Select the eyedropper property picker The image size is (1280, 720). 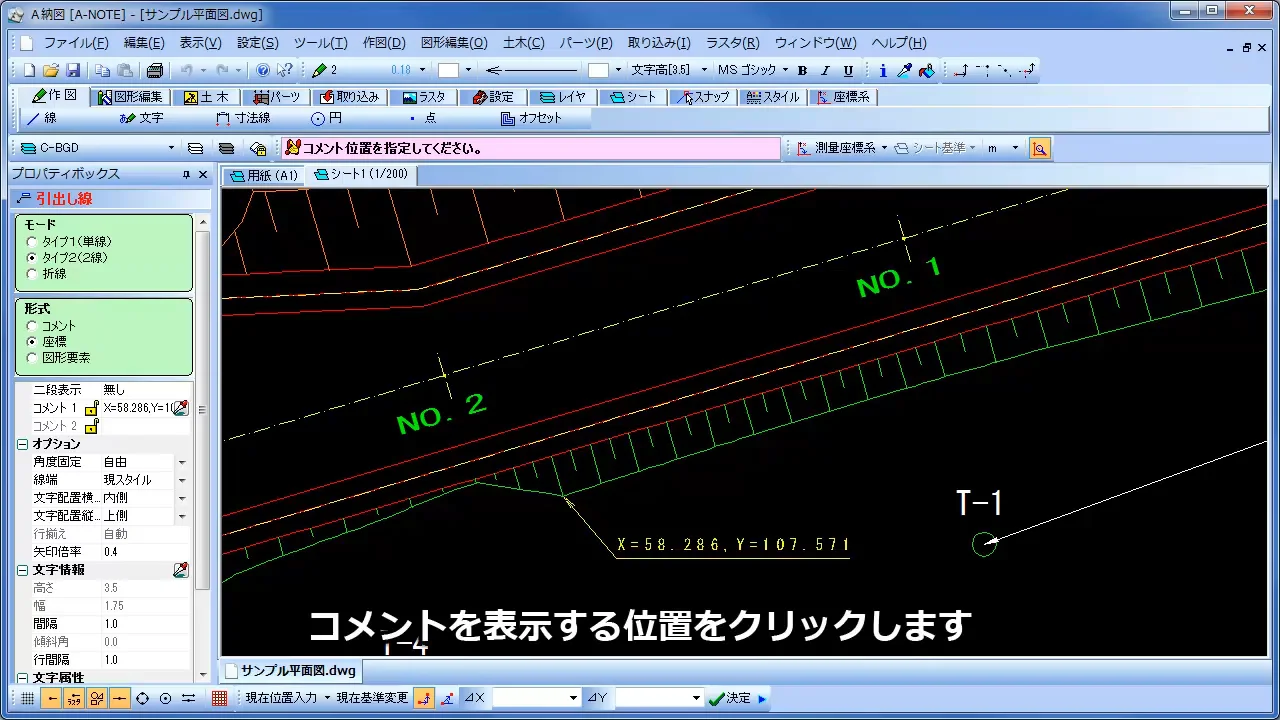click(904, 70)
